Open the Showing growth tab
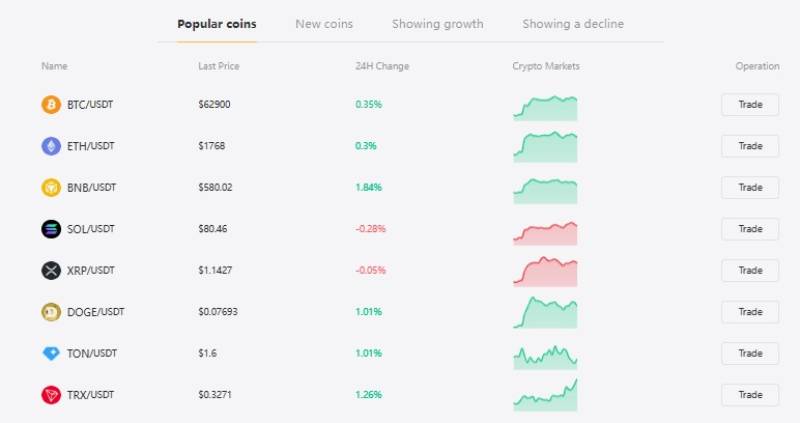Screen dimensions: 800x423 pyautogui.click(x=438, y=24)
